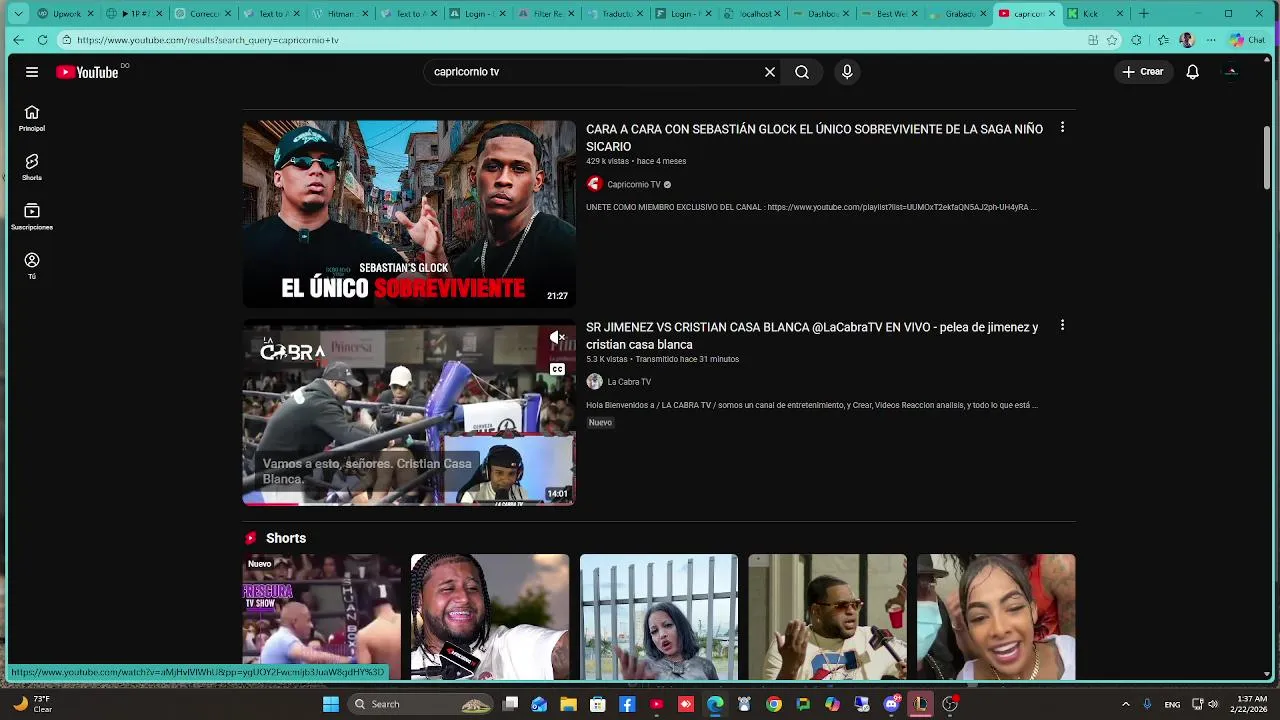The width and height of the screenshot is (1280, 720).
Task: Switch to the Upwork tab
Action: [65, 14]
